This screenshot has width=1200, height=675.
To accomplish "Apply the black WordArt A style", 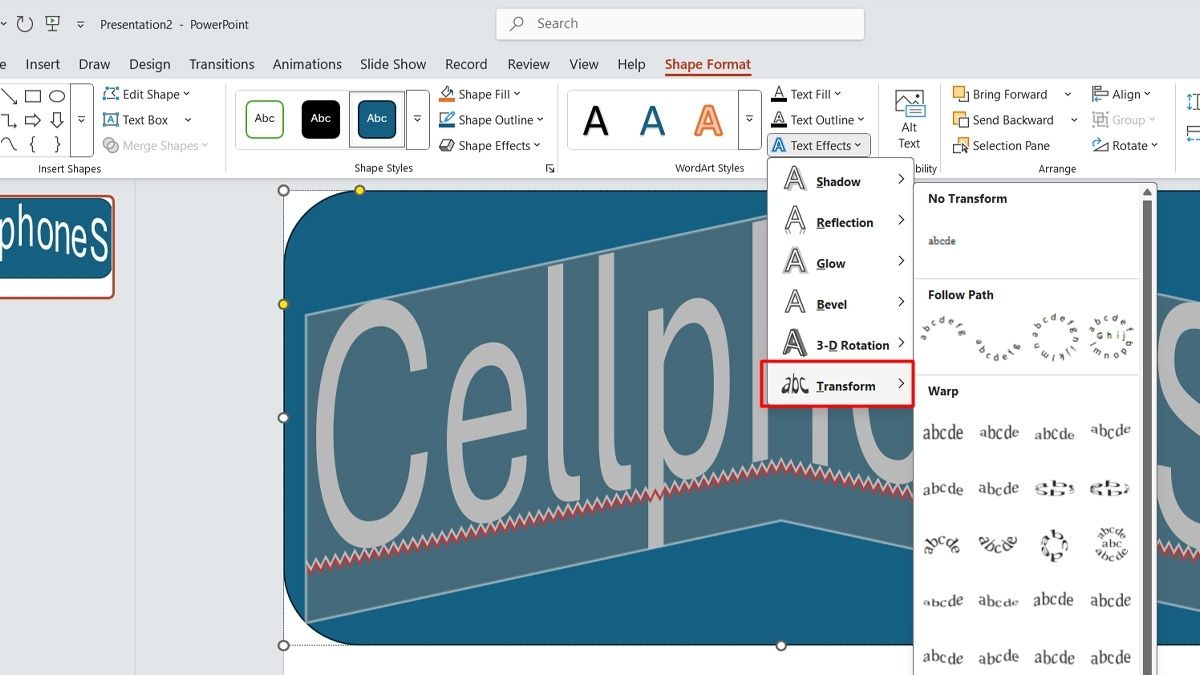I will (x=596, y=120).
